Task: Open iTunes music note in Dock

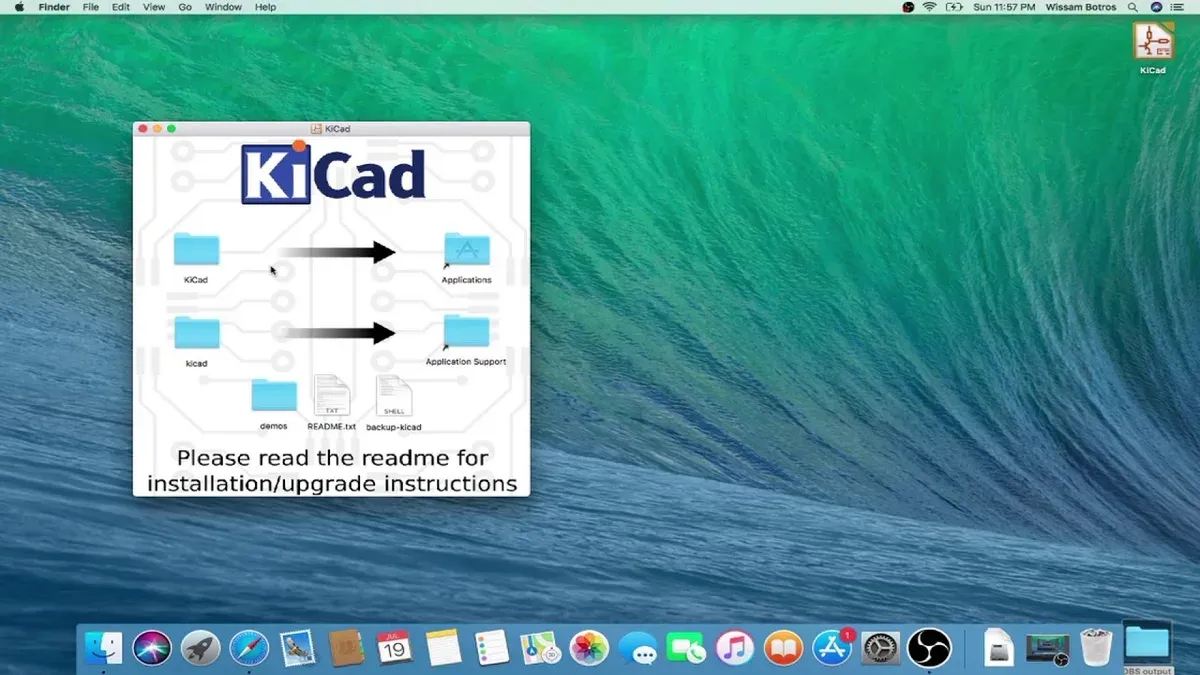Action: coord(735,648)
